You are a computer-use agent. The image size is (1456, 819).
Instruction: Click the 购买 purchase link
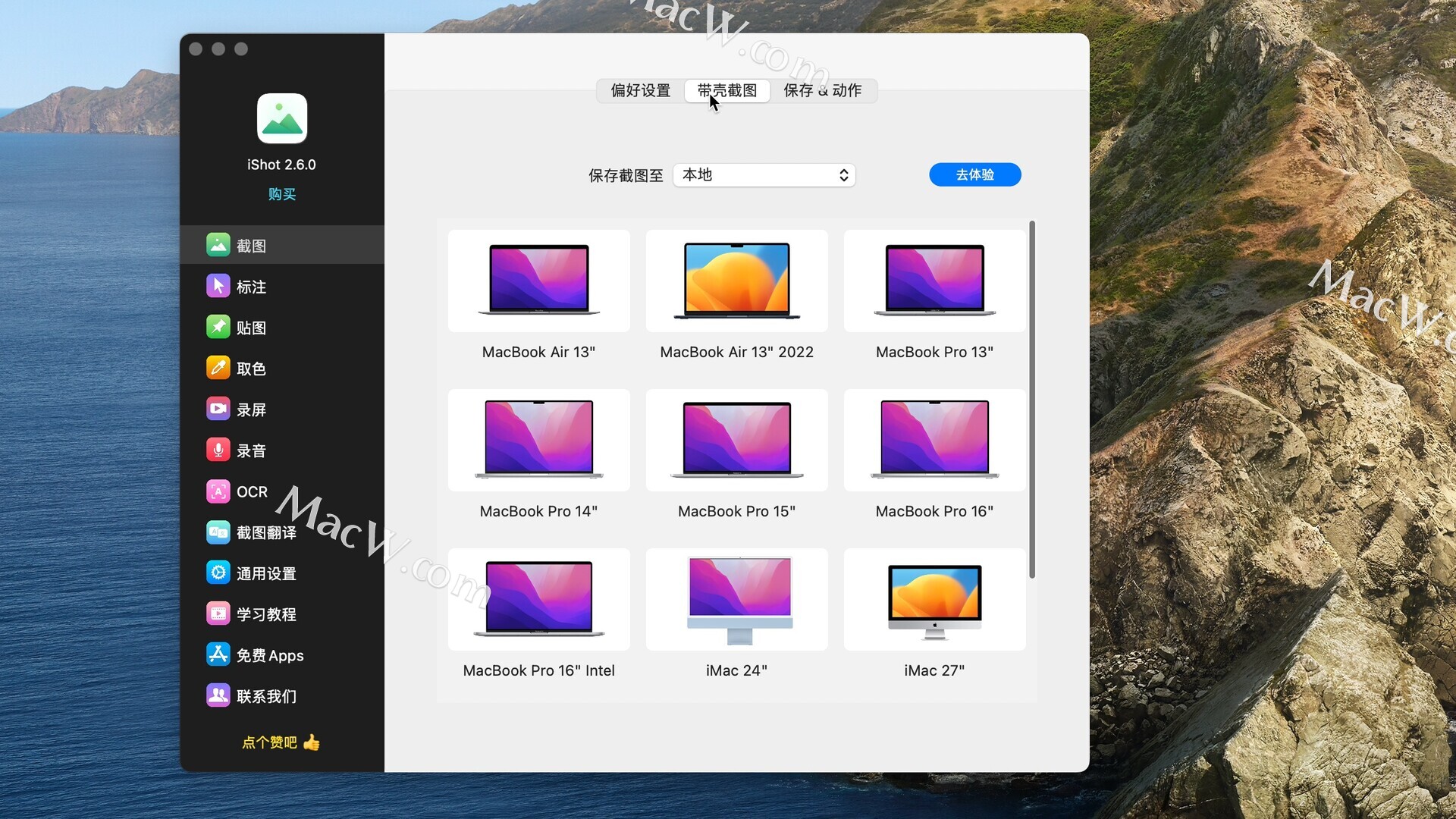[x=281, y=194]
